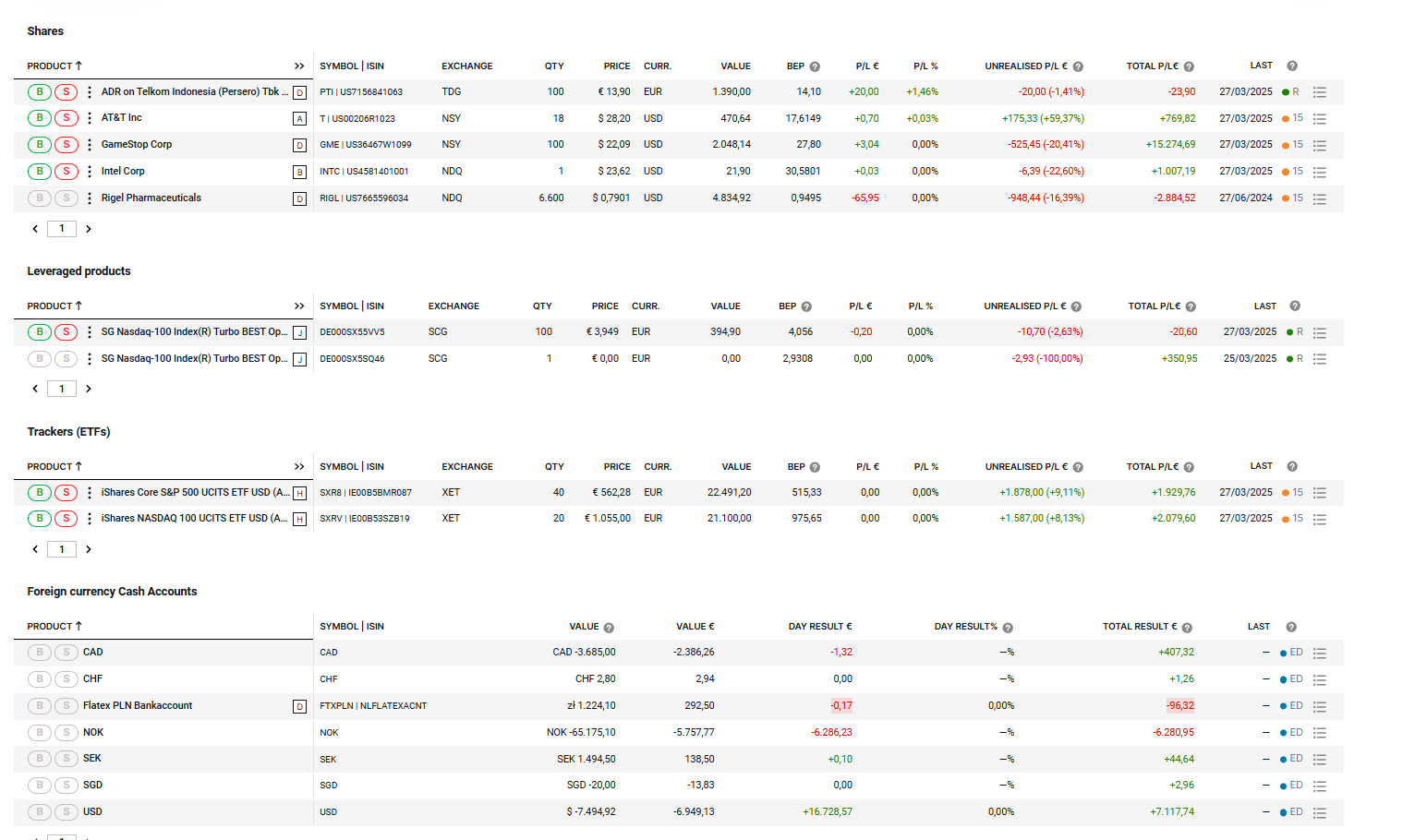The image size is (1427, 840).
Task: Click three-dot options for Intel Corp
Action: pos(90,172)
